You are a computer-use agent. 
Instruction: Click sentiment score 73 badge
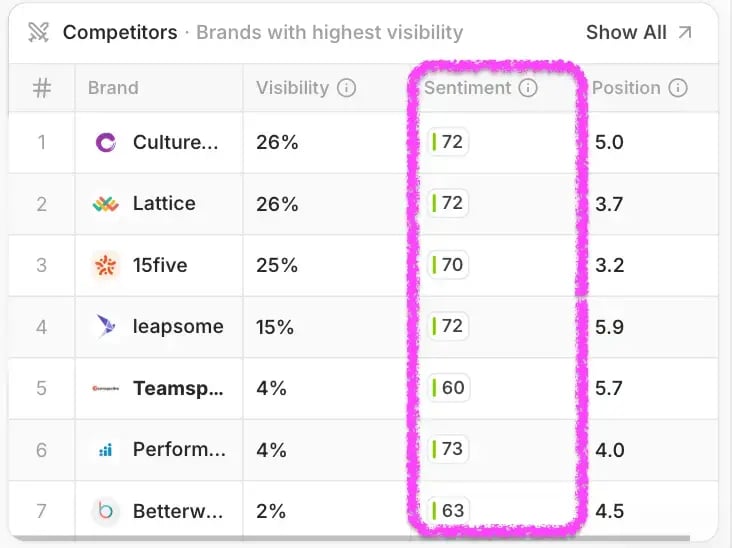point(449,449)
